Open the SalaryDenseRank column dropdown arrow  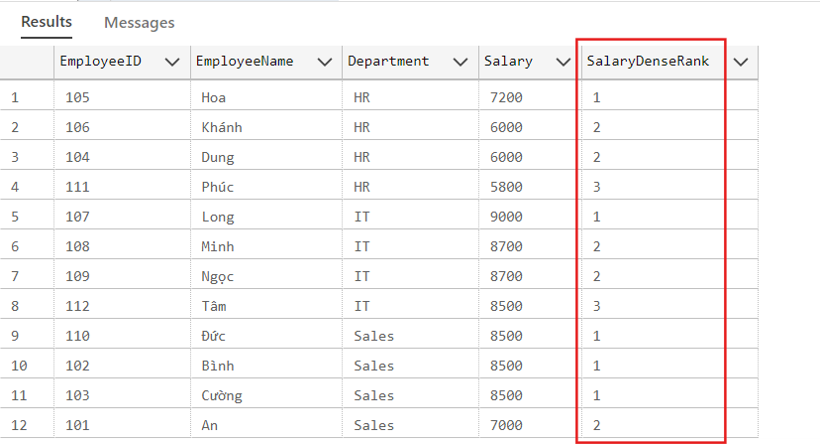tap(741, 62)
